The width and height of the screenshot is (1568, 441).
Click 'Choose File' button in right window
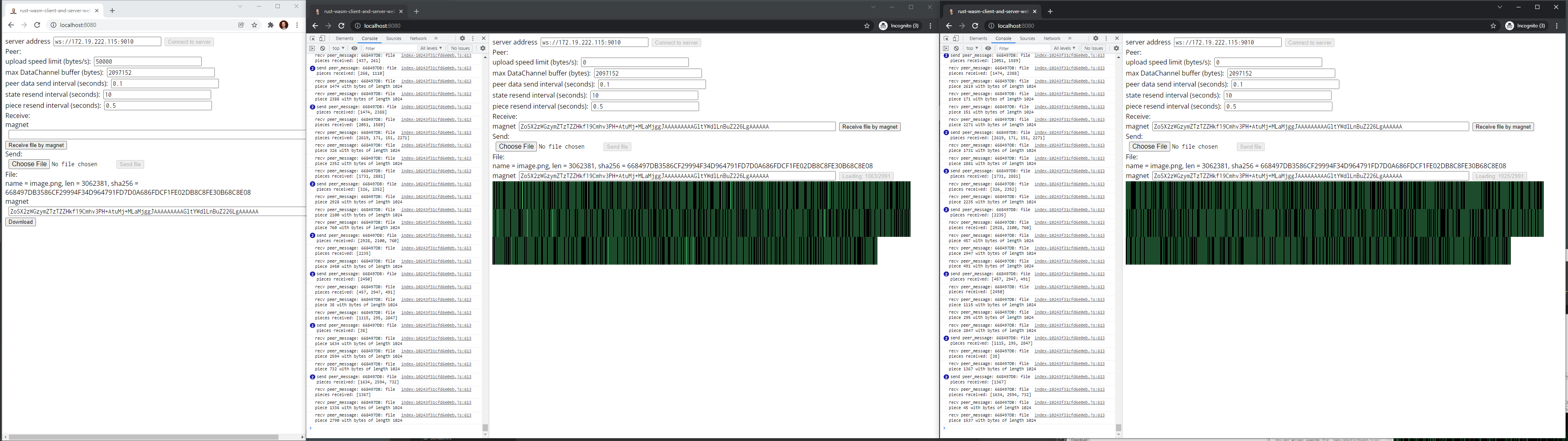[1149, 147]
